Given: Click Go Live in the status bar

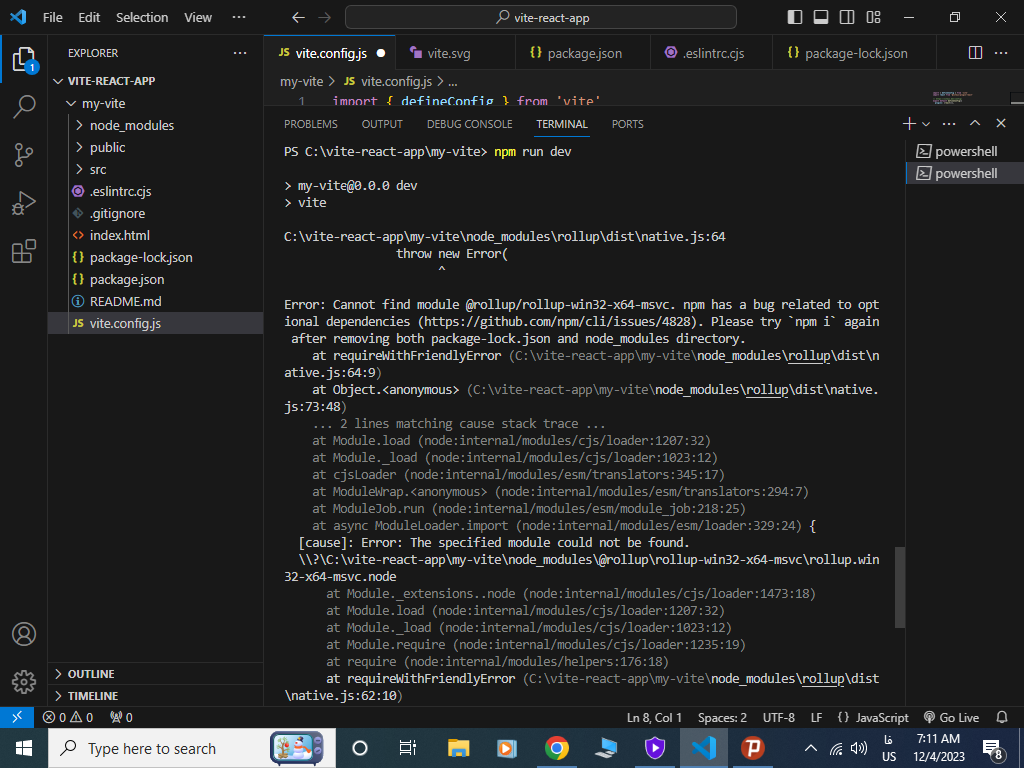Looking at the screenshot, I should (951, 717).
